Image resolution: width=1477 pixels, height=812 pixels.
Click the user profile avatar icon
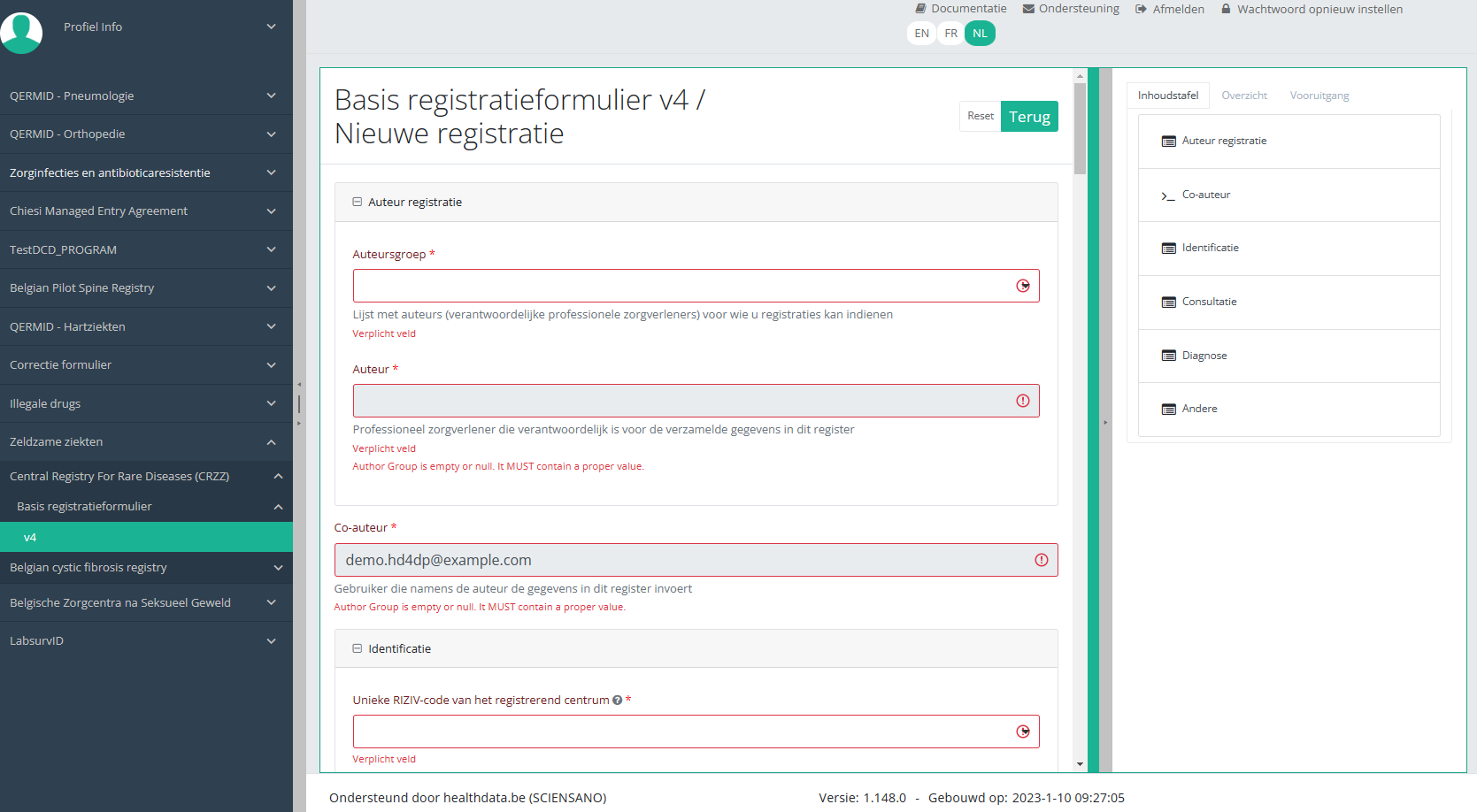[x=21, y=32]
